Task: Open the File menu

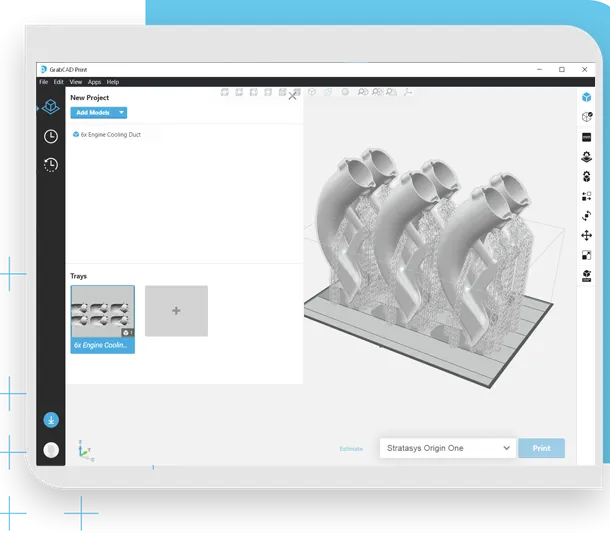Action: [x=44, y=82]
